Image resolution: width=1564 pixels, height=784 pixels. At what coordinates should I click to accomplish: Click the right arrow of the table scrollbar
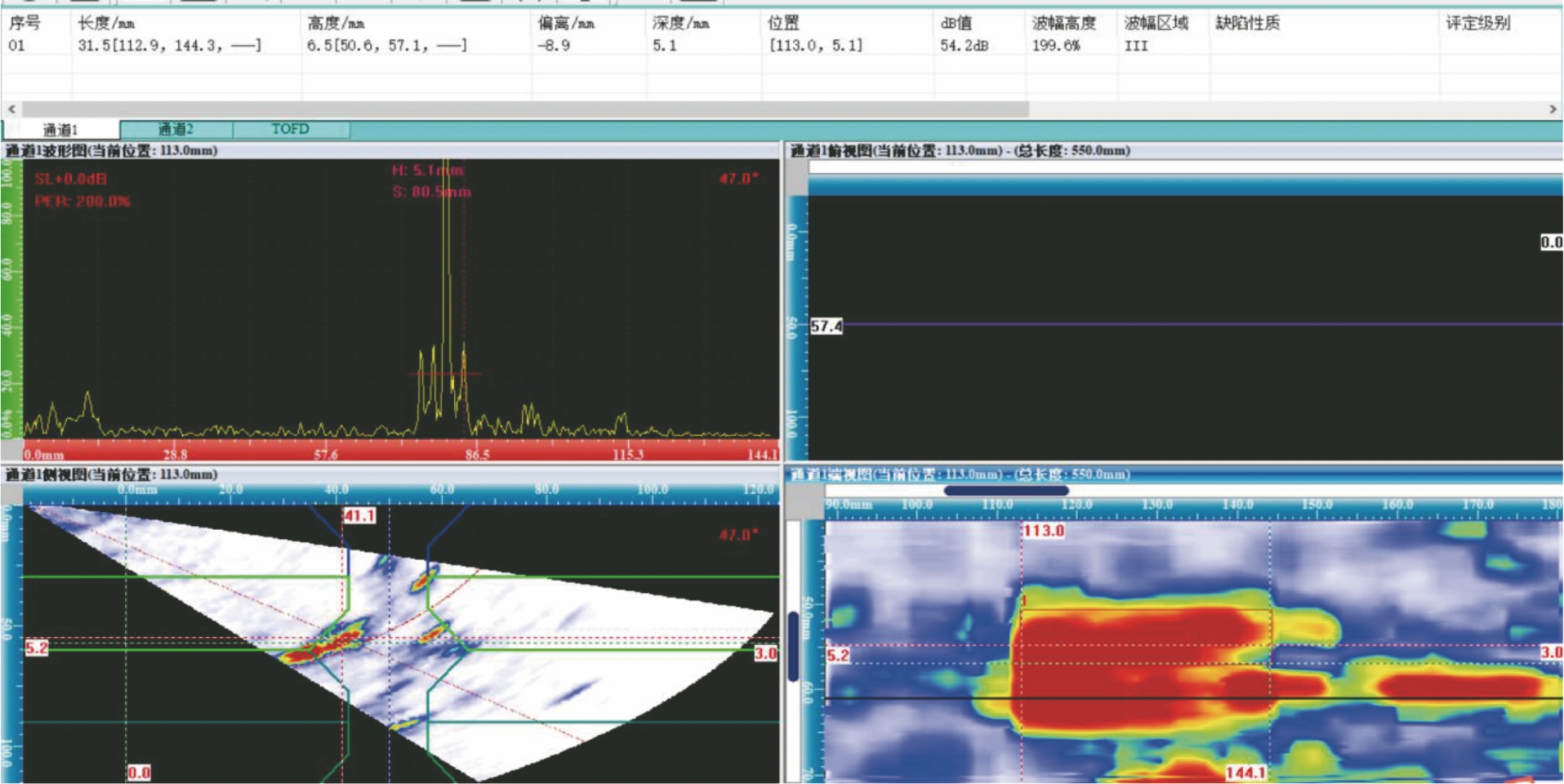1553,109
